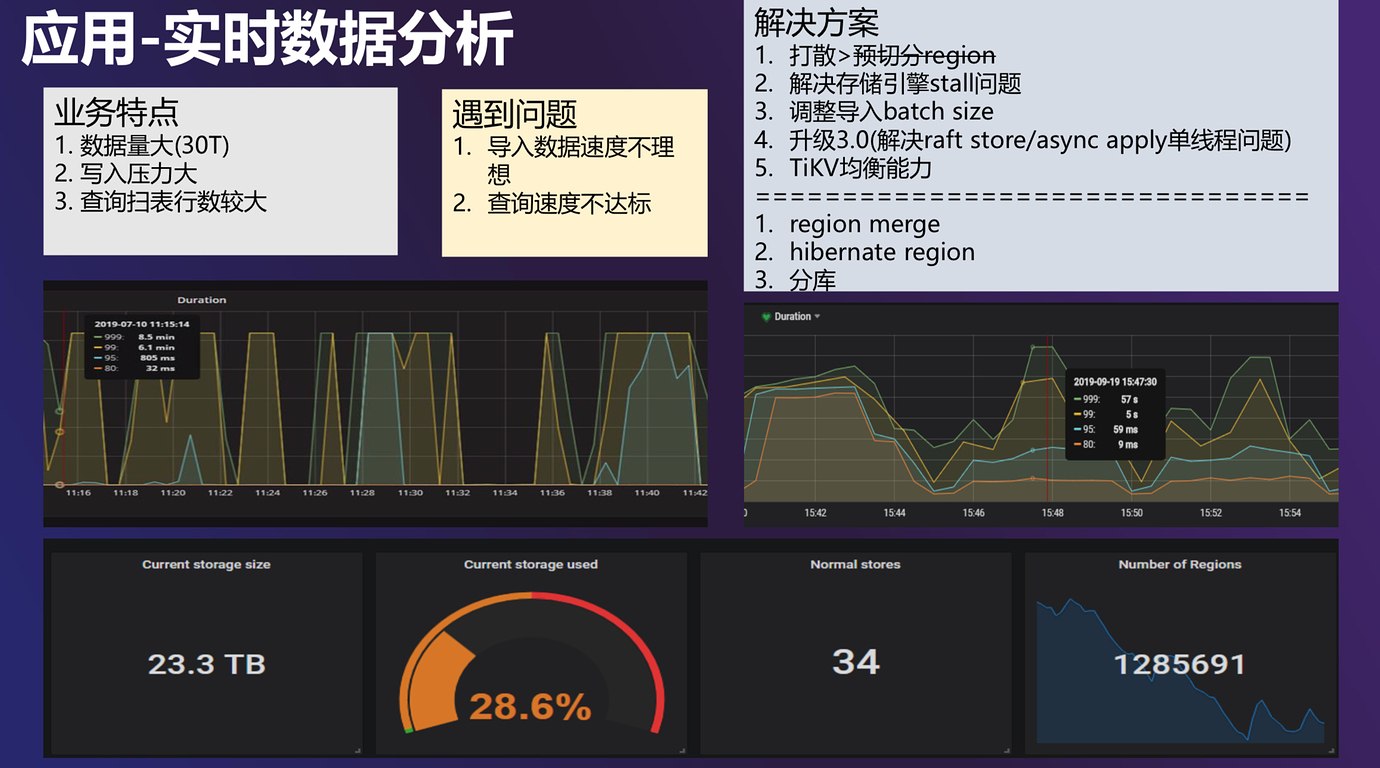Click the struck-through 预切分region text
Viewport: 1380px width, 768px height.
pyautogui.click(x=923, y=55)
